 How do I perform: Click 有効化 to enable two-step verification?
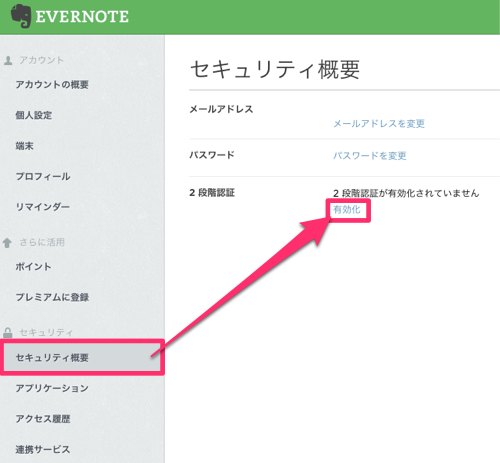tap(347, 210)
